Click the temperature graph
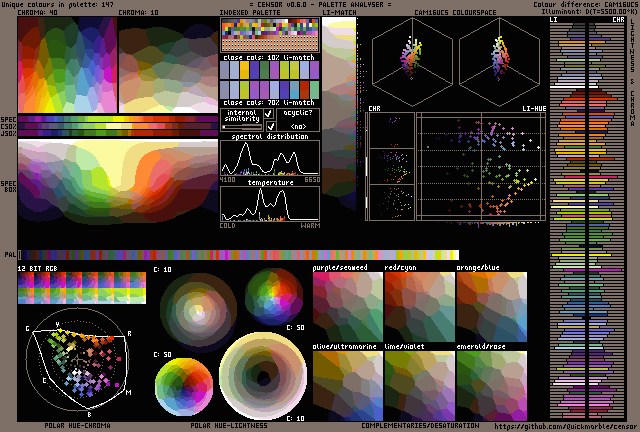This screenshot has height=432, width=640. click(269, 203)
